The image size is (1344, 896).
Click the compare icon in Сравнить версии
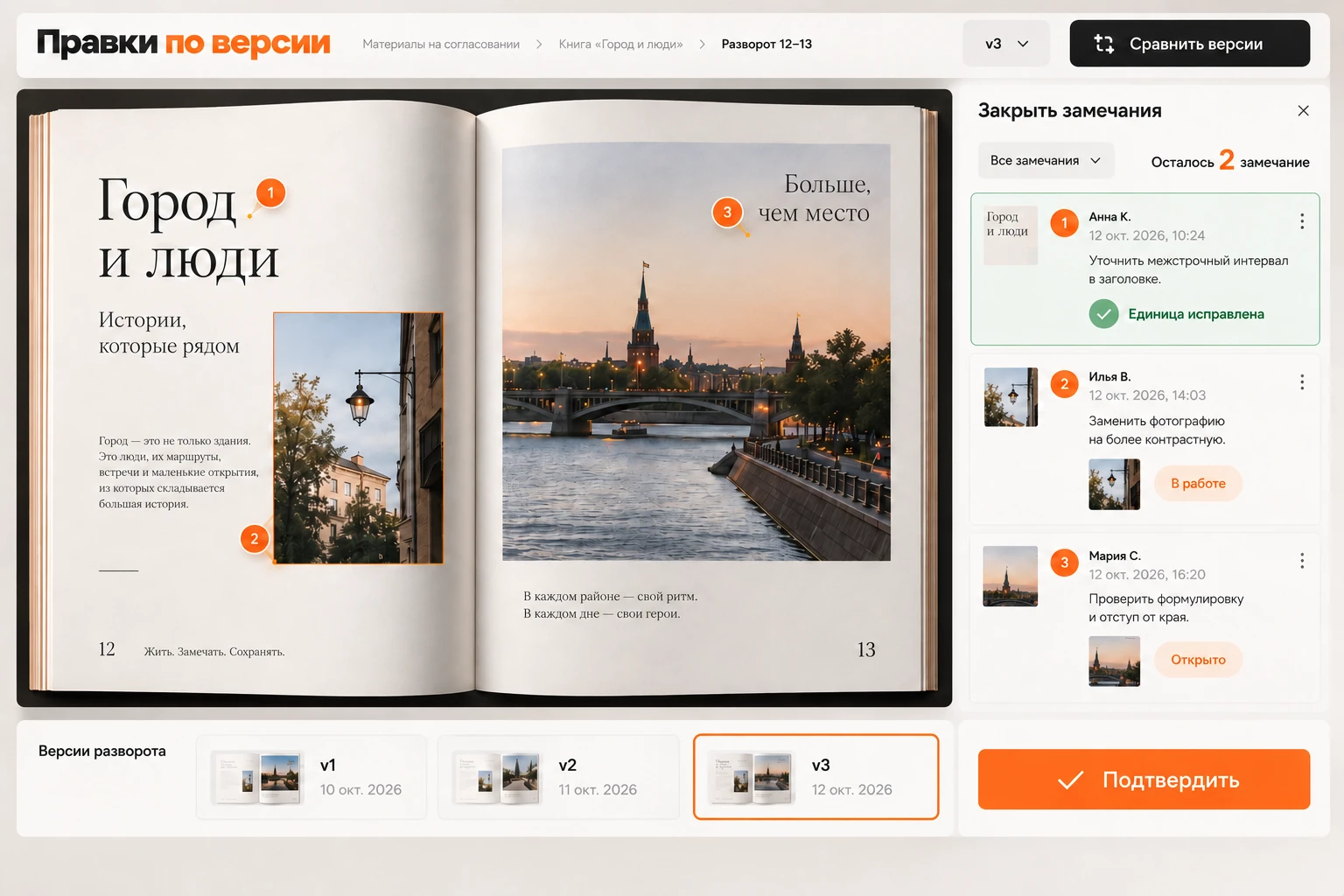click(x=1104, y=44)
